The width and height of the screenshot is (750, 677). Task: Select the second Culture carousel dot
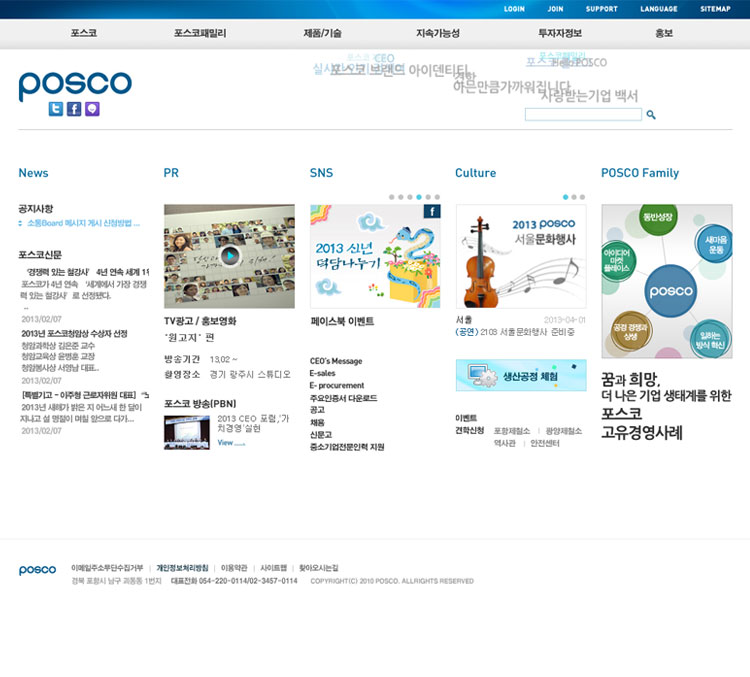point(574,197)
